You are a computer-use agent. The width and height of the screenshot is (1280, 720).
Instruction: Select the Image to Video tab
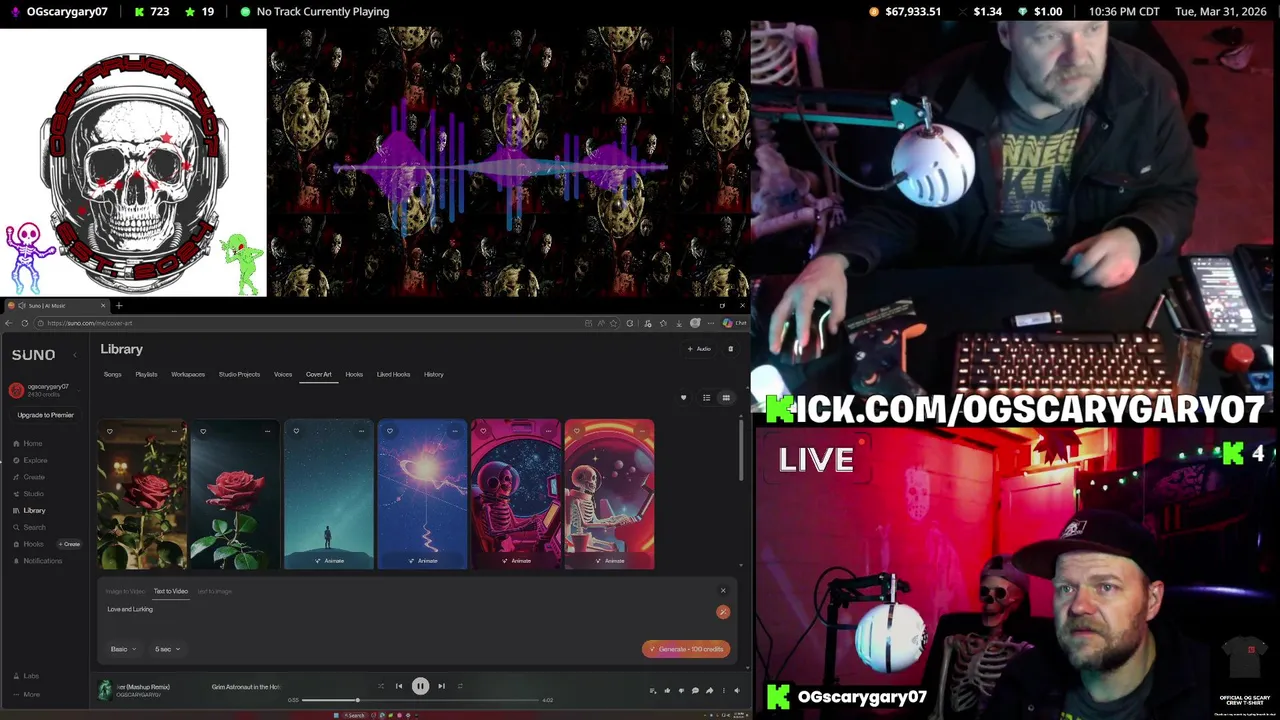point(126,591)
